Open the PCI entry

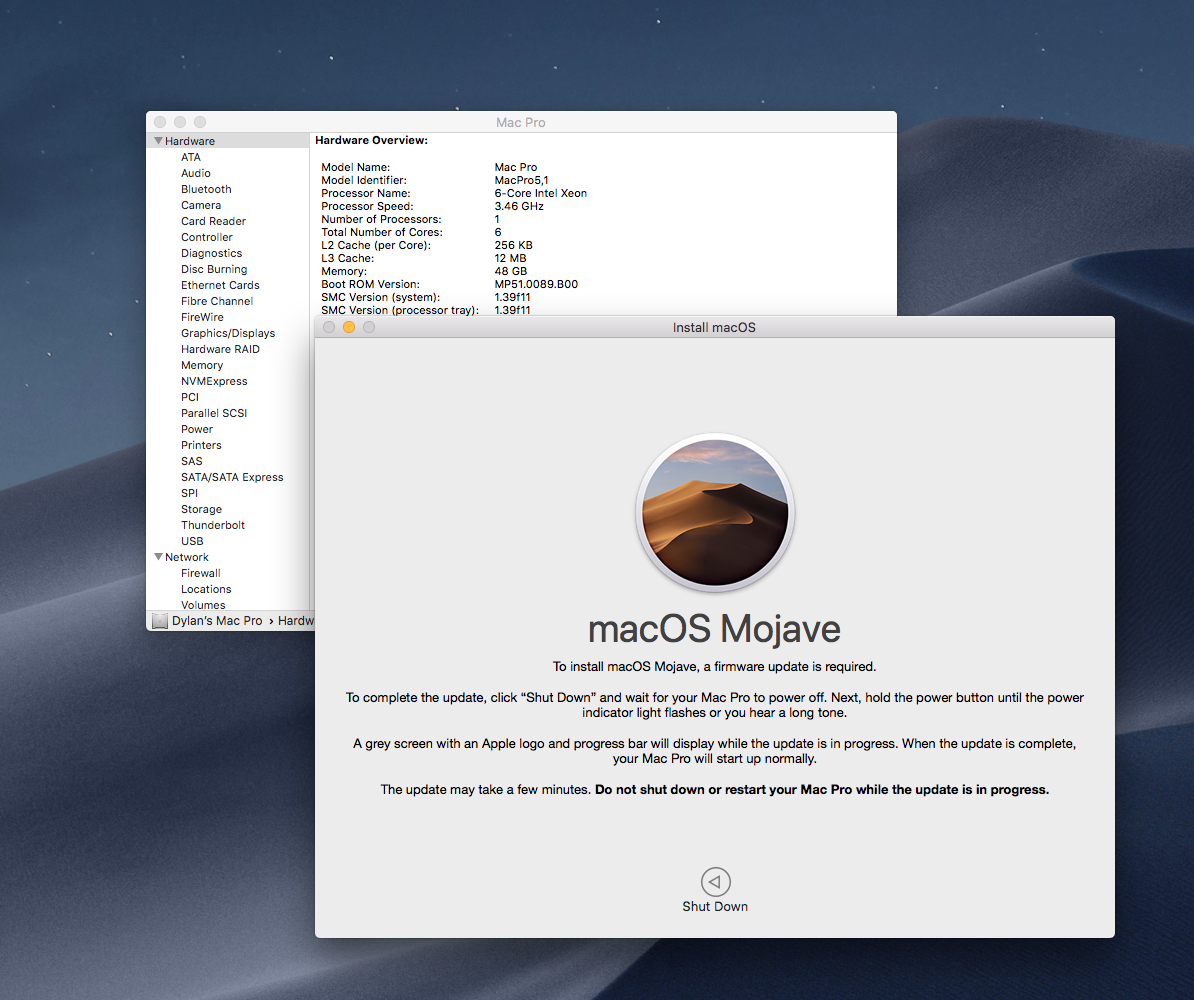(190, 397)
